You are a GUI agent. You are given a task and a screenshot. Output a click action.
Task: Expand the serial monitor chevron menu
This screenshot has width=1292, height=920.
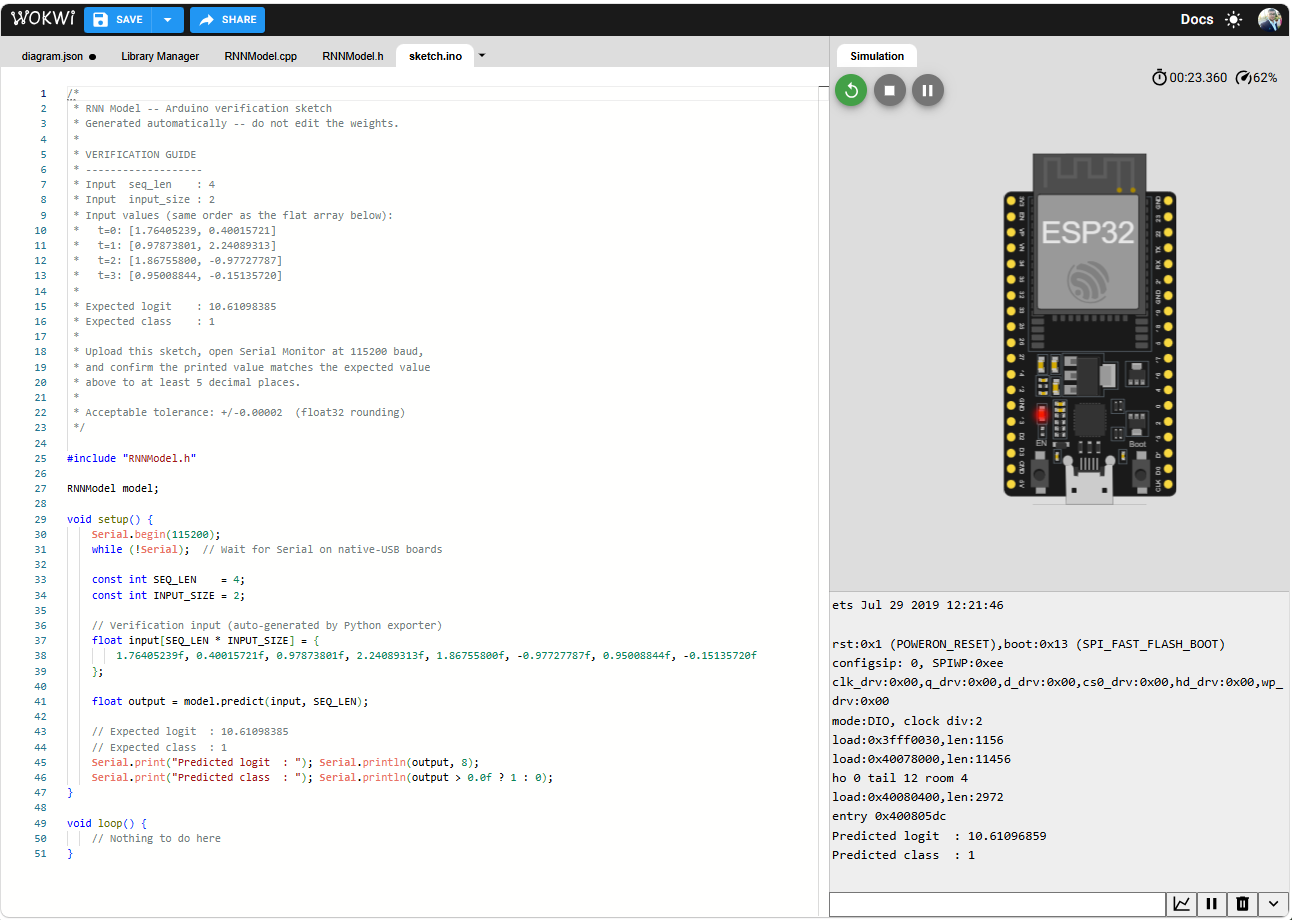coord(1273,904)
